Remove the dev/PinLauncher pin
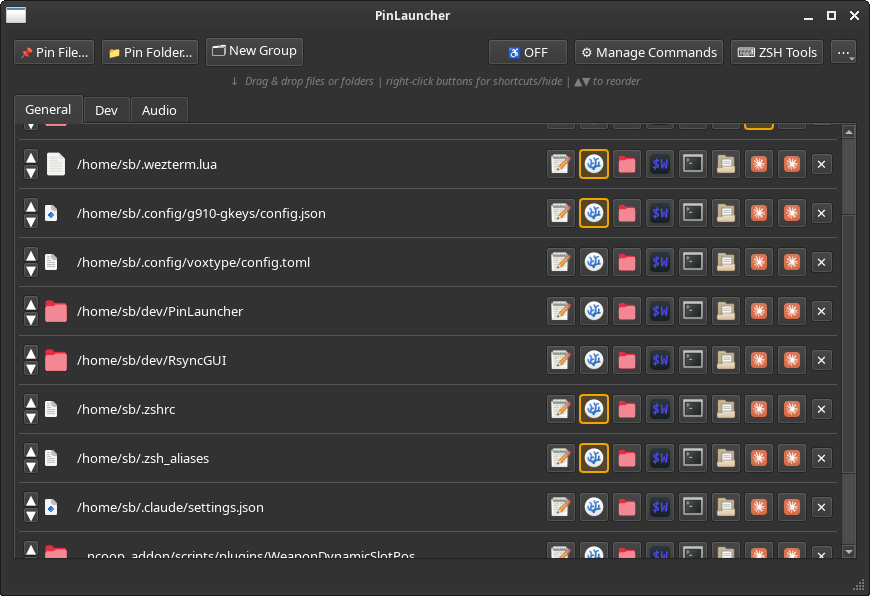This screenshot has width=870, height=596. [822, 311]
